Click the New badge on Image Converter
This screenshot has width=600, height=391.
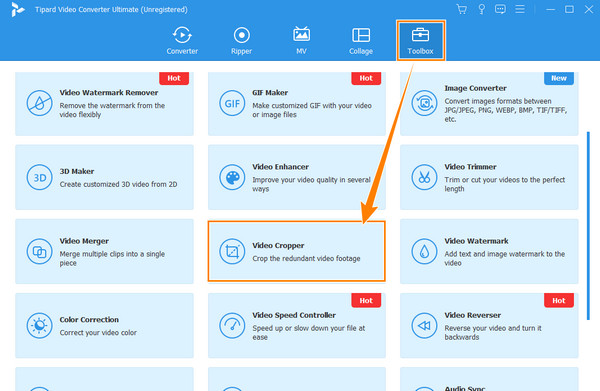click(x=559, y=78)
